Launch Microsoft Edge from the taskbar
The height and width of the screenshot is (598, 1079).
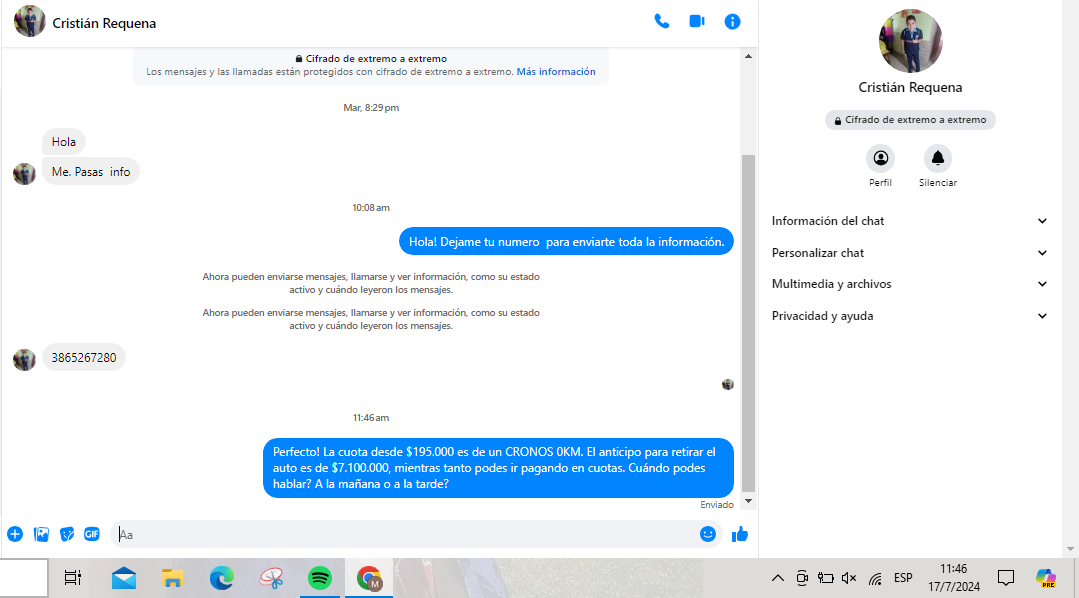coord(222,578)
